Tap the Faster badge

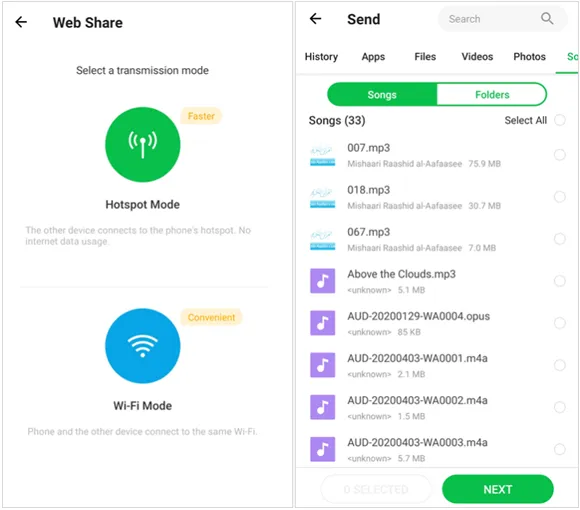coord(201,116)
